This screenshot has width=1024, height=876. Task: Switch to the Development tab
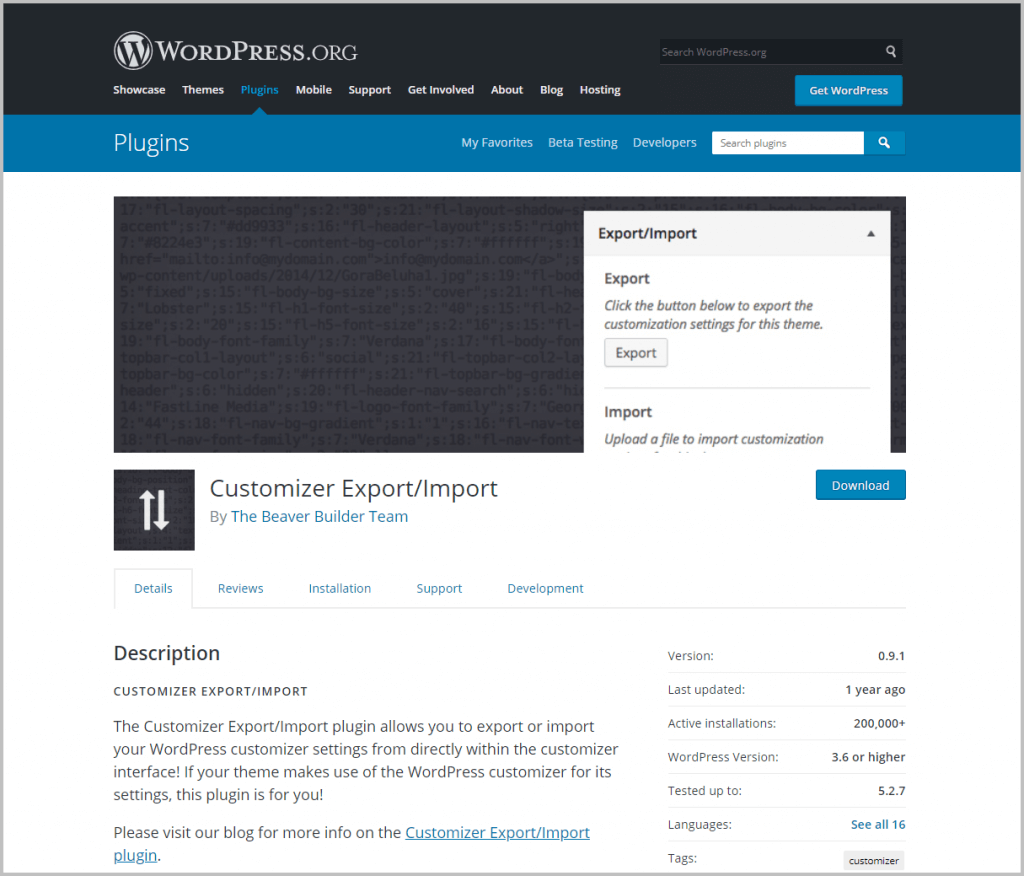click(545, 589)
